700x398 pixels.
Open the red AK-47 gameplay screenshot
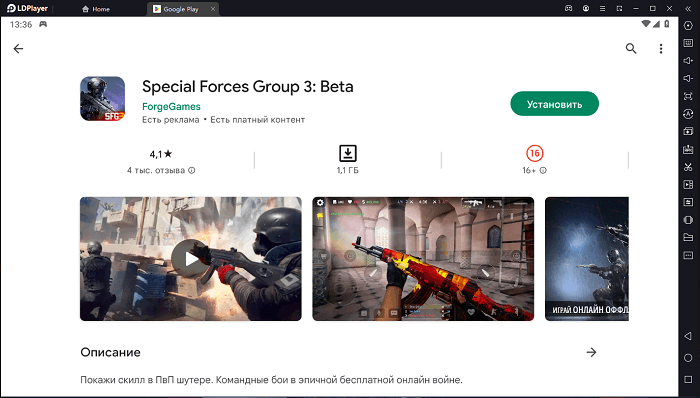point(423,259)
